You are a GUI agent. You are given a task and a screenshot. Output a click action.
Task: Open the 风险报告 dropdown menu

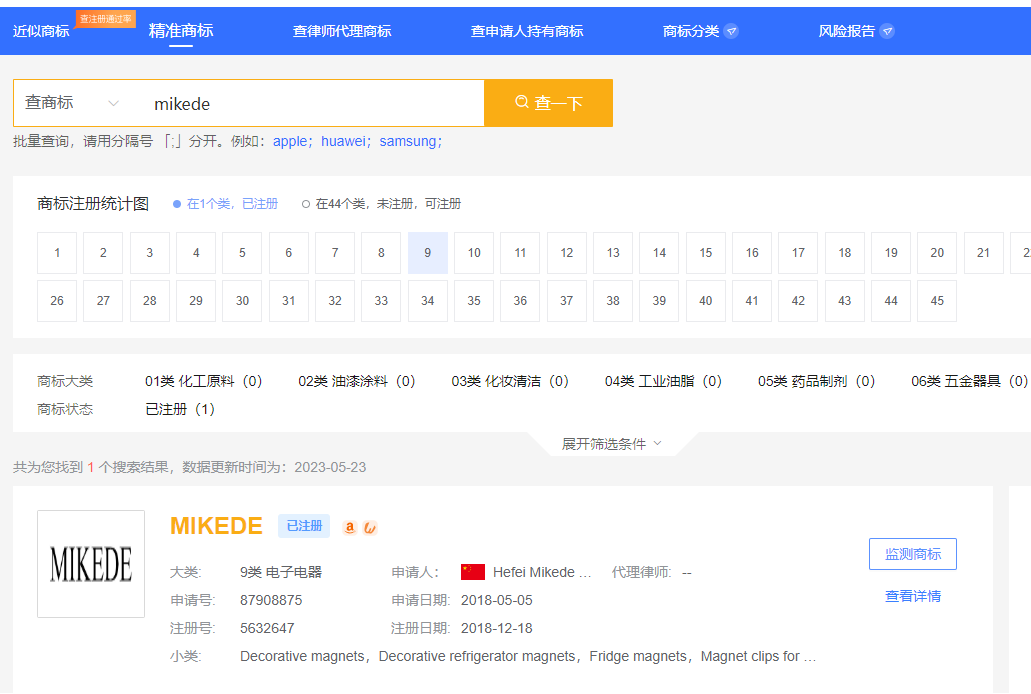pos(848,30)
